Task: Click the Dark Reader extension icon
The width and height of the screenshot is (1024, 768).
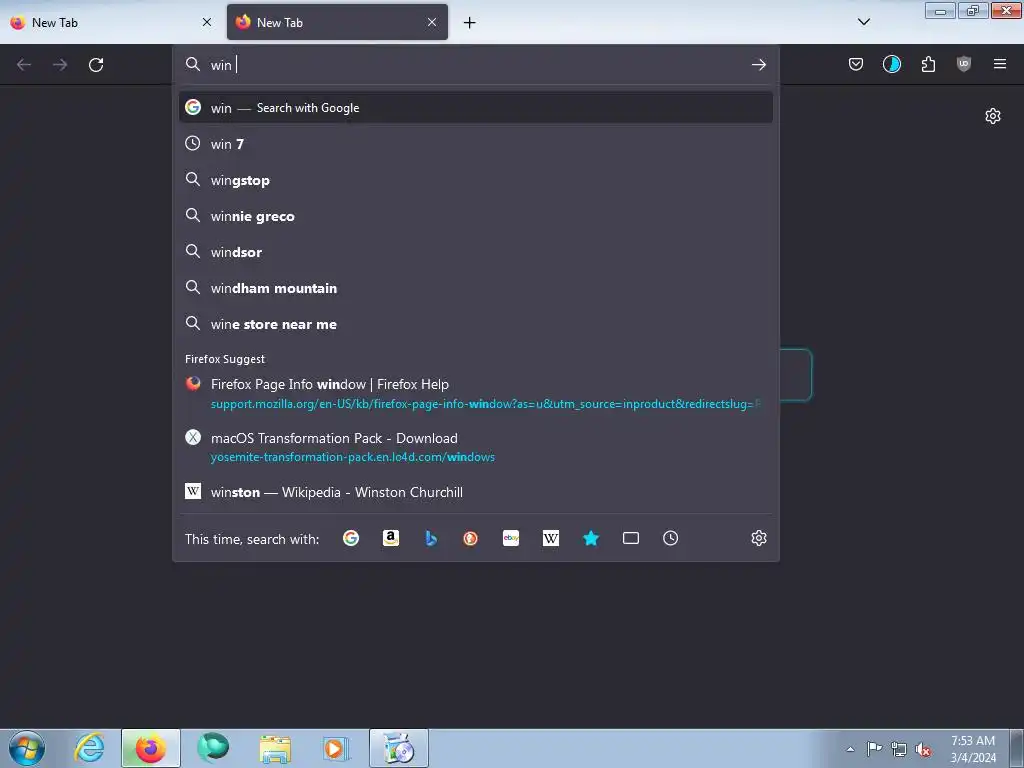Action: coord(892,64)
